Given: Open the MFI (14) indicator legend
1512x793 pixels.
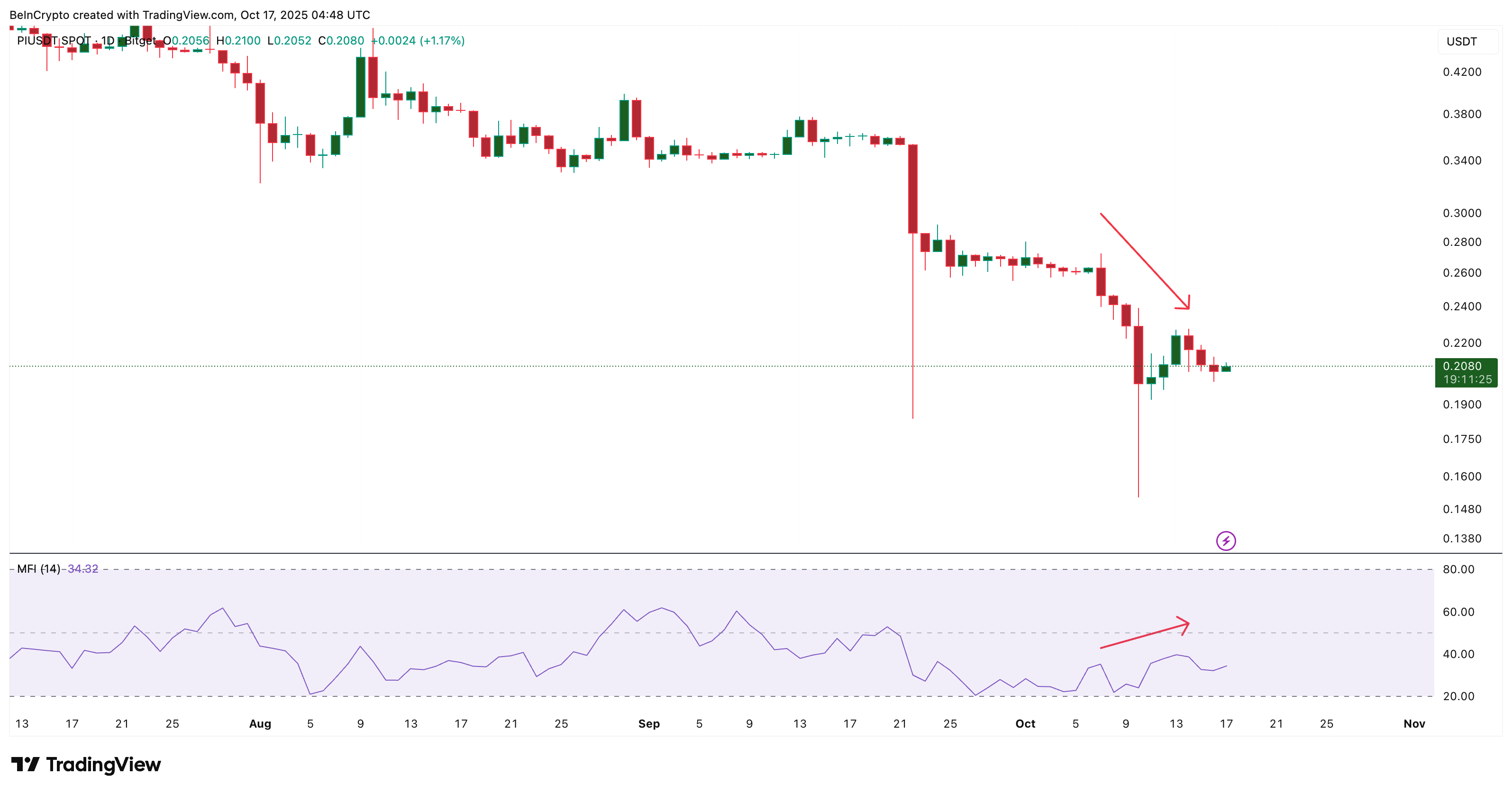Looking at the screenshot, I should [x=38, y=569].
